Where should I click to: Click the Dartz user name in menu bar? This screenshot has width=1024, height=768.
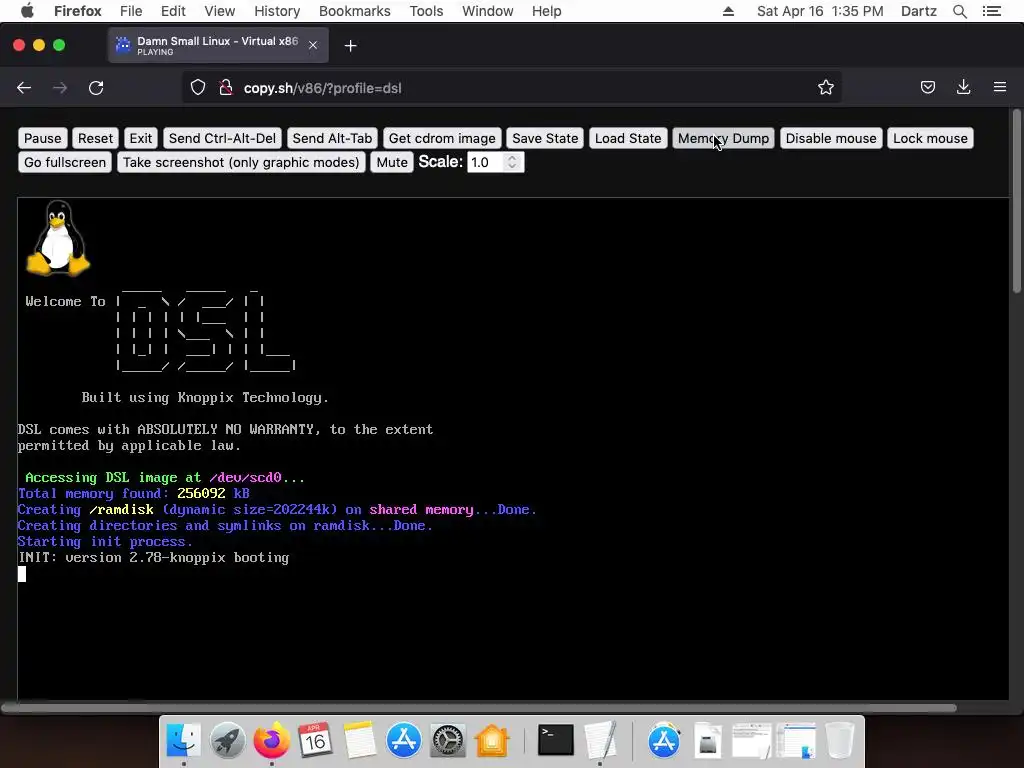[918, 11]
